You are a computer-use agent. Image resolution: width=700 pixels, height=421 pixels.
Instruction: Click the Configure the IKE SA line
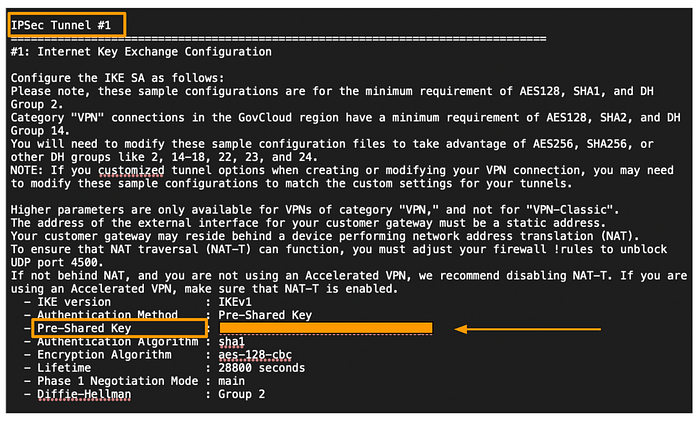(117, 78)
